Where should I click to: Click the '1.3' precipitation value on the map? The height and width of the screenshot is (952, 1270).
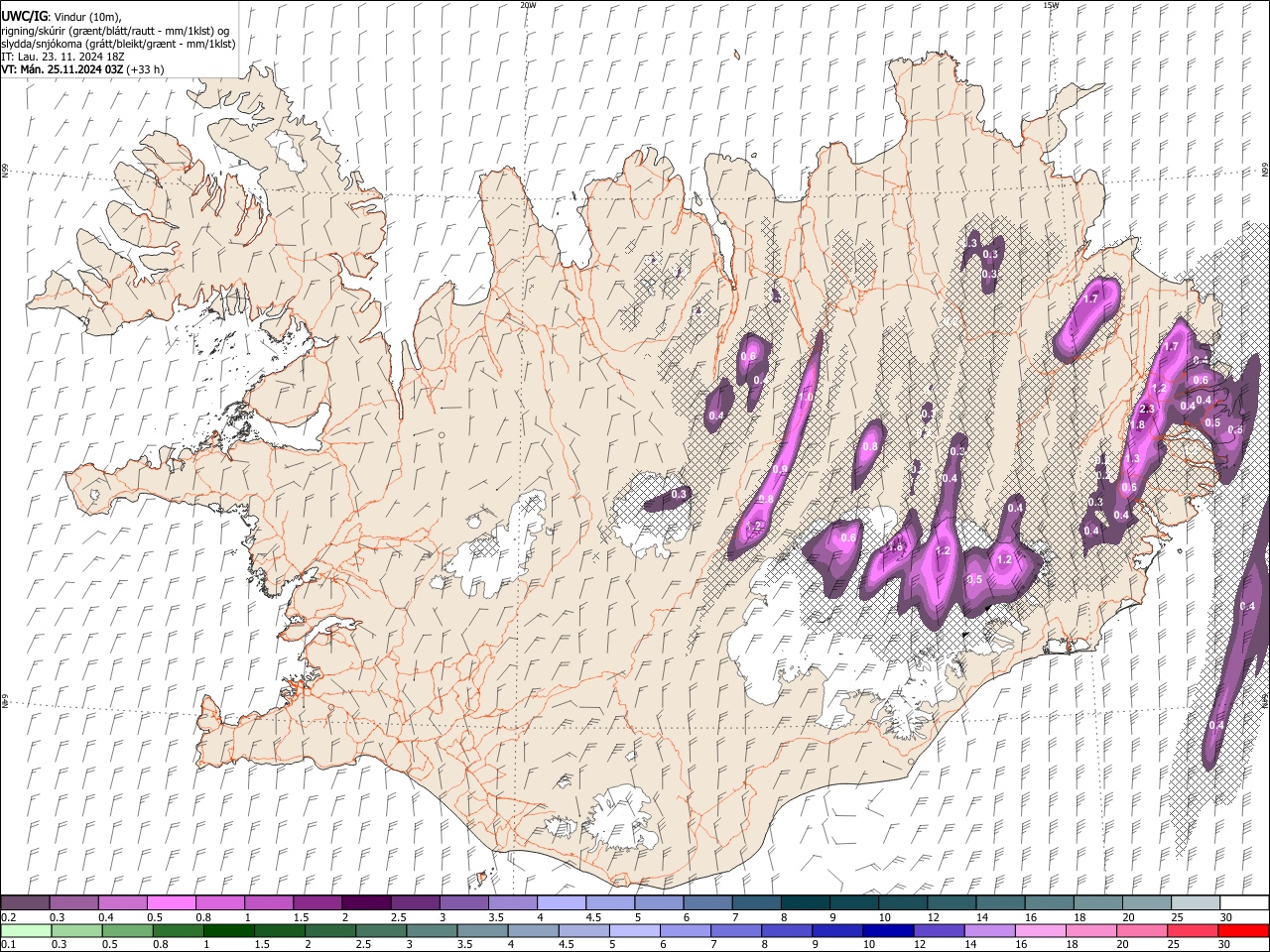[x=1133, y=458]
